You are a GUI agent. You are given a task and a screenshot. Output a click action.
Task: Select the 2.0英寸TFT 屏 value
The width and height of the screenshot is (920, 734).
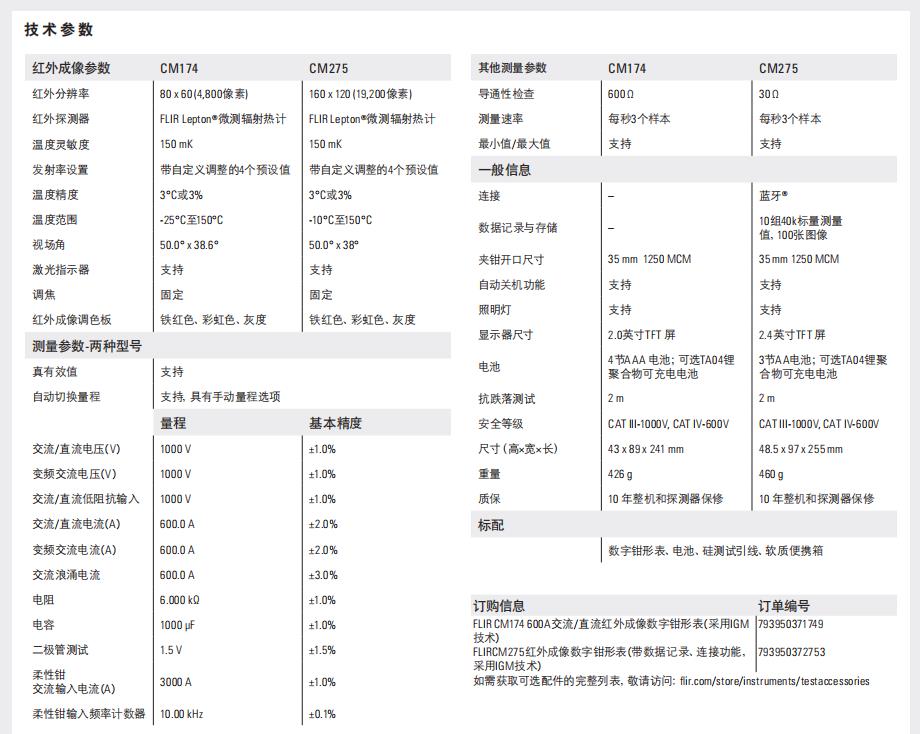pyautogui.click(x=641, y=335)
